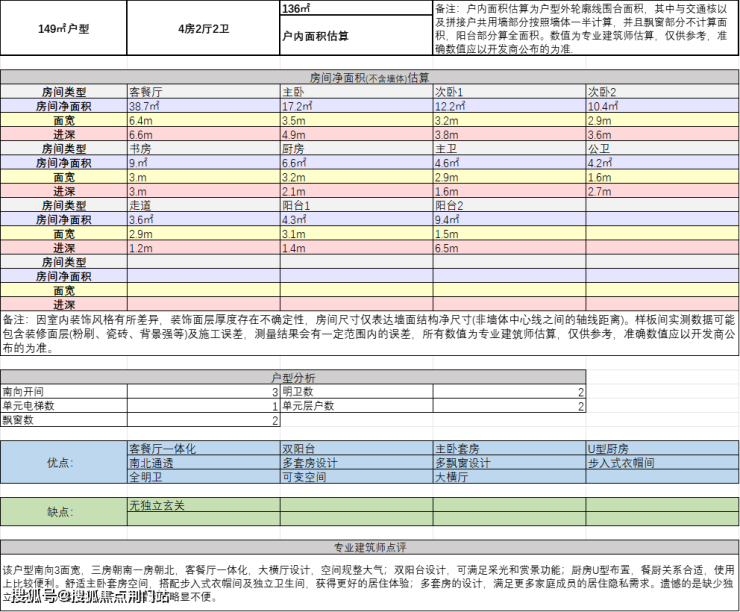Click the '多飘窗设计' advantage cell

point(510,462)
